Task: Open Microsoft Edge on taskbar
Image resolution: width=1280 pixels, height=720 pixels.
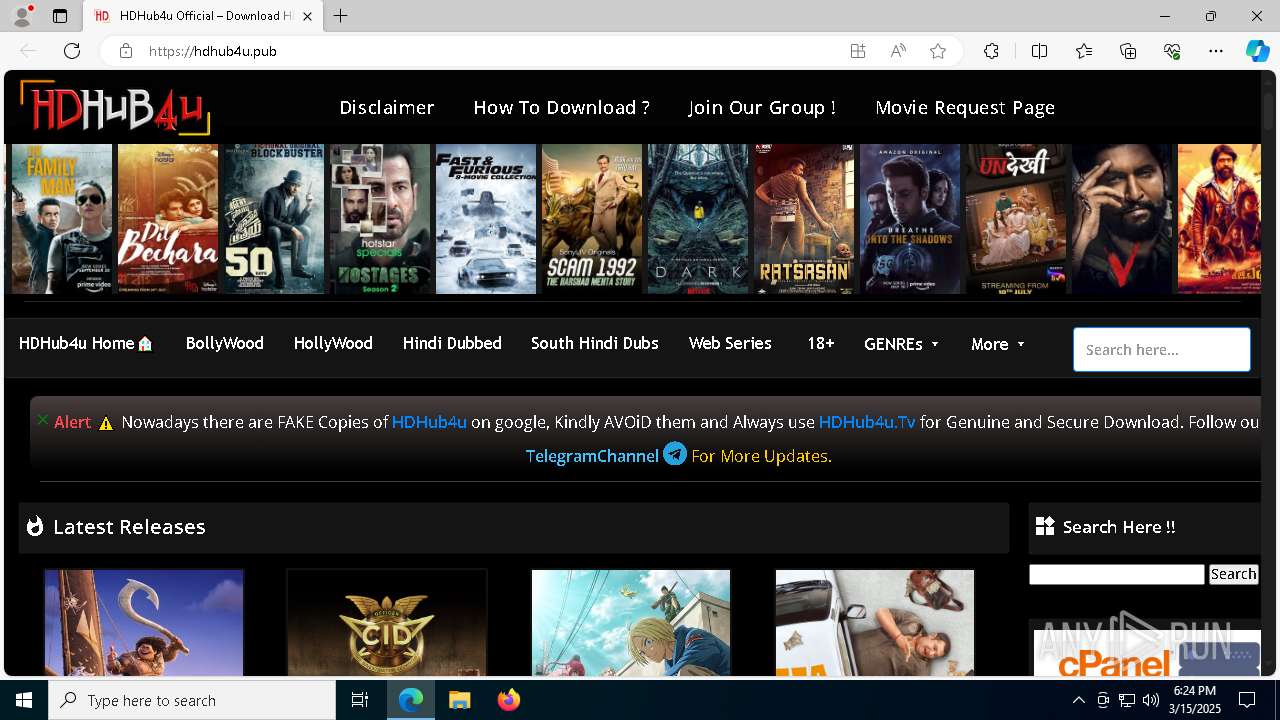Action: (x=411, y=700)
